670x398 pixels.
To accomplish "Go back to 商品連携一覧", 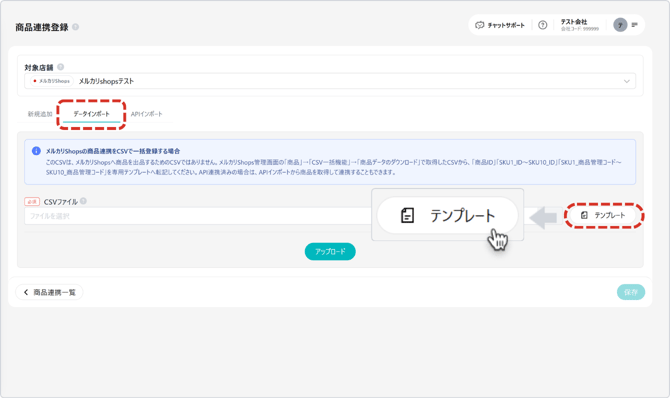I will pyautogui.click(x=50, y=292).
